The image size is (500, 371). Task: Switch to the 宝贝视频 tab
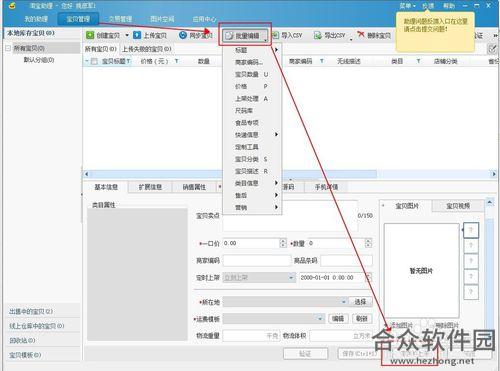pyautogui.click(x=458, y=206)
